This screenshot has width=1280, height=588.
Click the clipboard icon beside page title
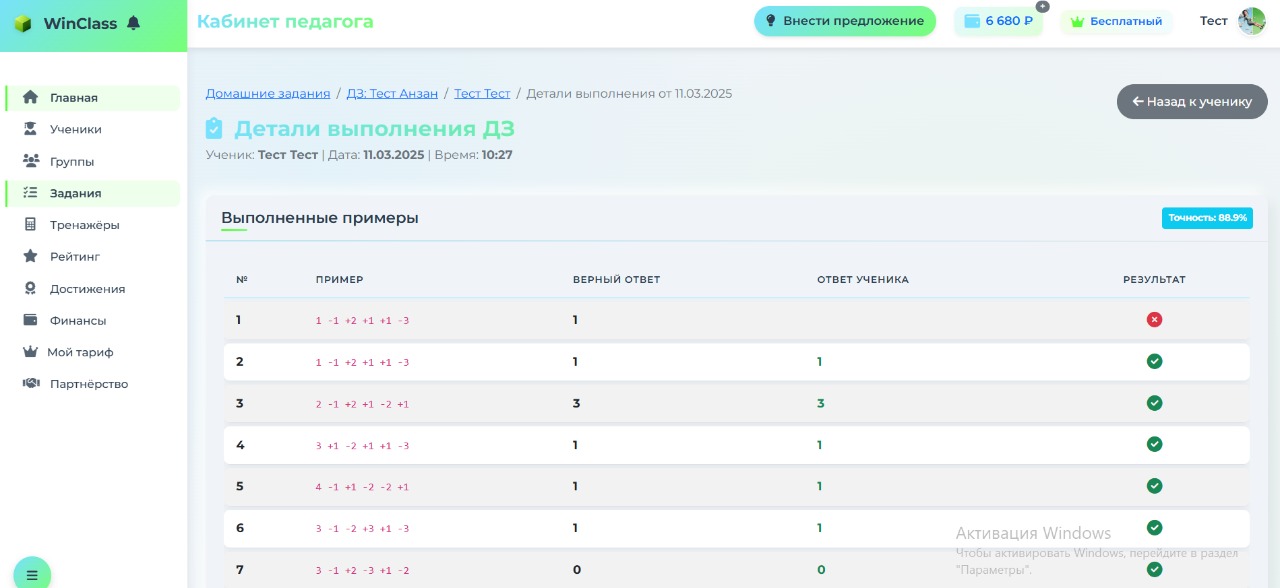click(214, 129)
